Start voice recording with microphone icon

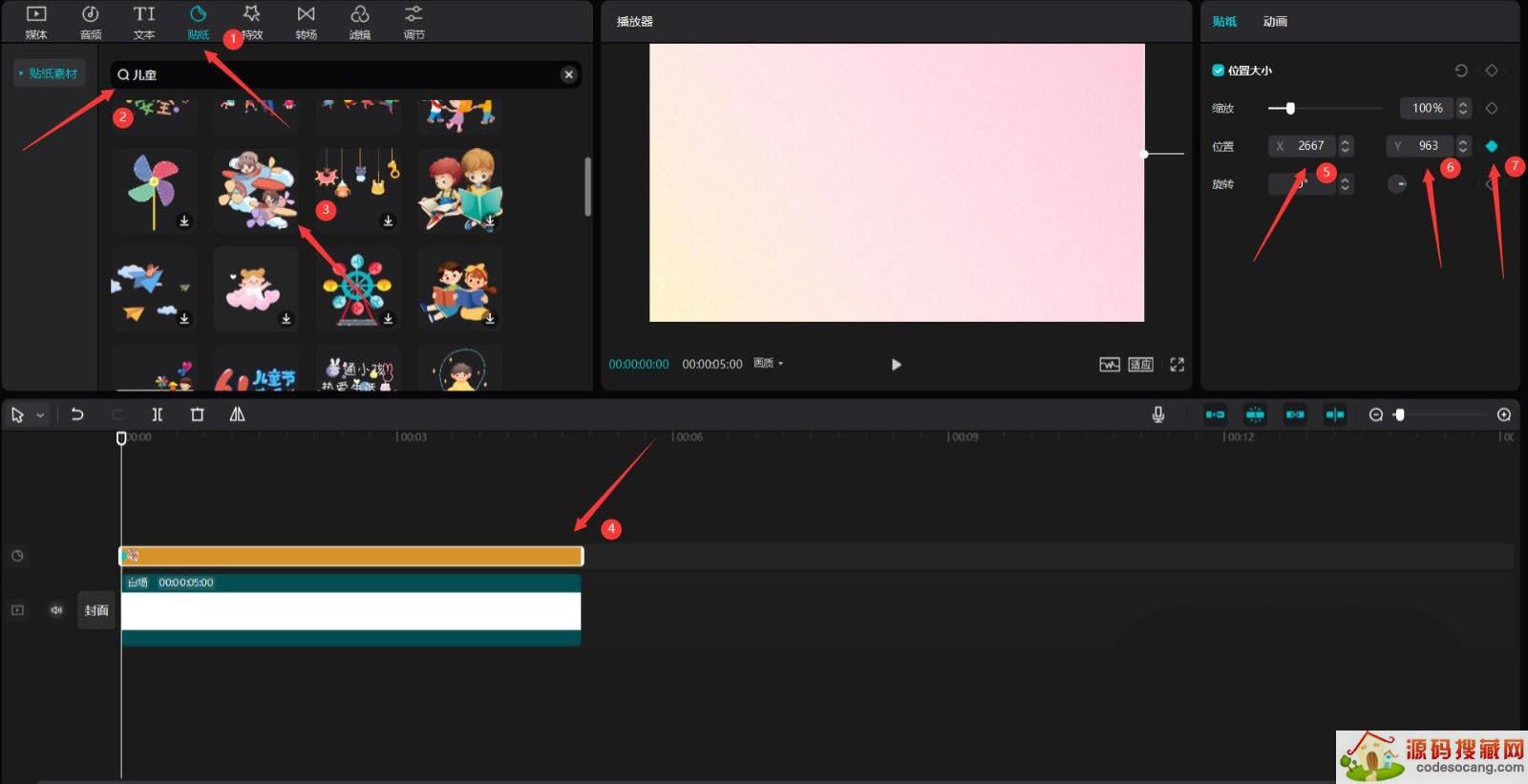pyautogui.click(x=1157, y=414)
